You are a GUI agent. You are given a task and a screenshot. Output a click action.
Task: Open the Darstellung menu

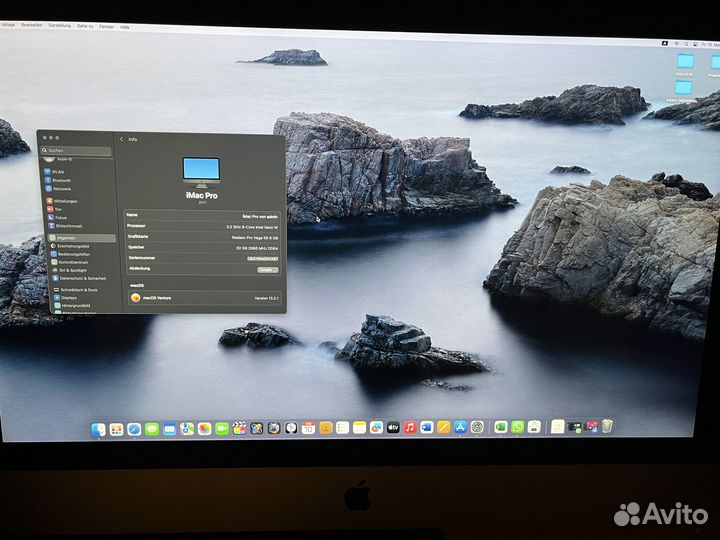point(60,26)
